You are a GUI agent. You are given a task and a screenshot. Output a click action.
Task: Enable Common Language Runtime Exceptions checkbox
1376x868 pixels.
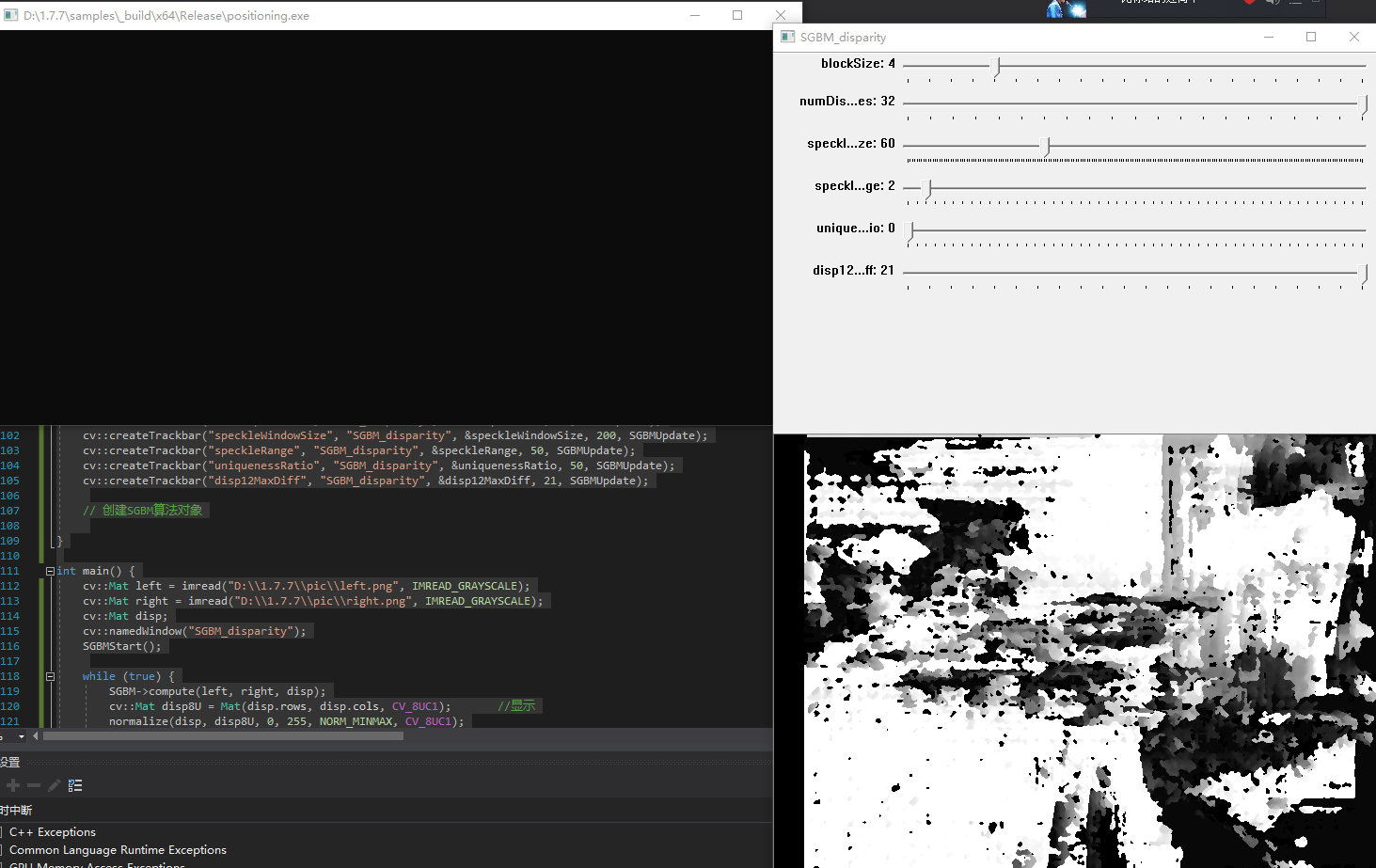click(x=1, y=849)
